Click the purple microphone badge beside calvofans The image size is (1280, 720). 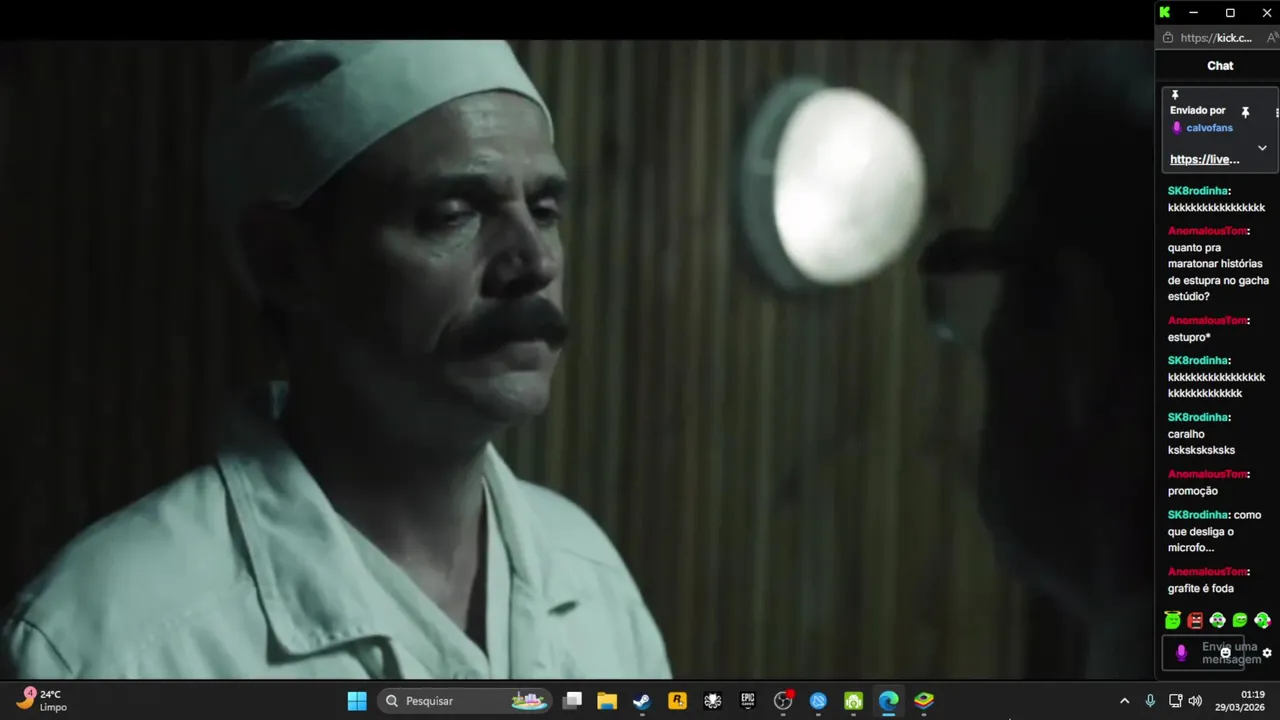tap(1177, 128)
